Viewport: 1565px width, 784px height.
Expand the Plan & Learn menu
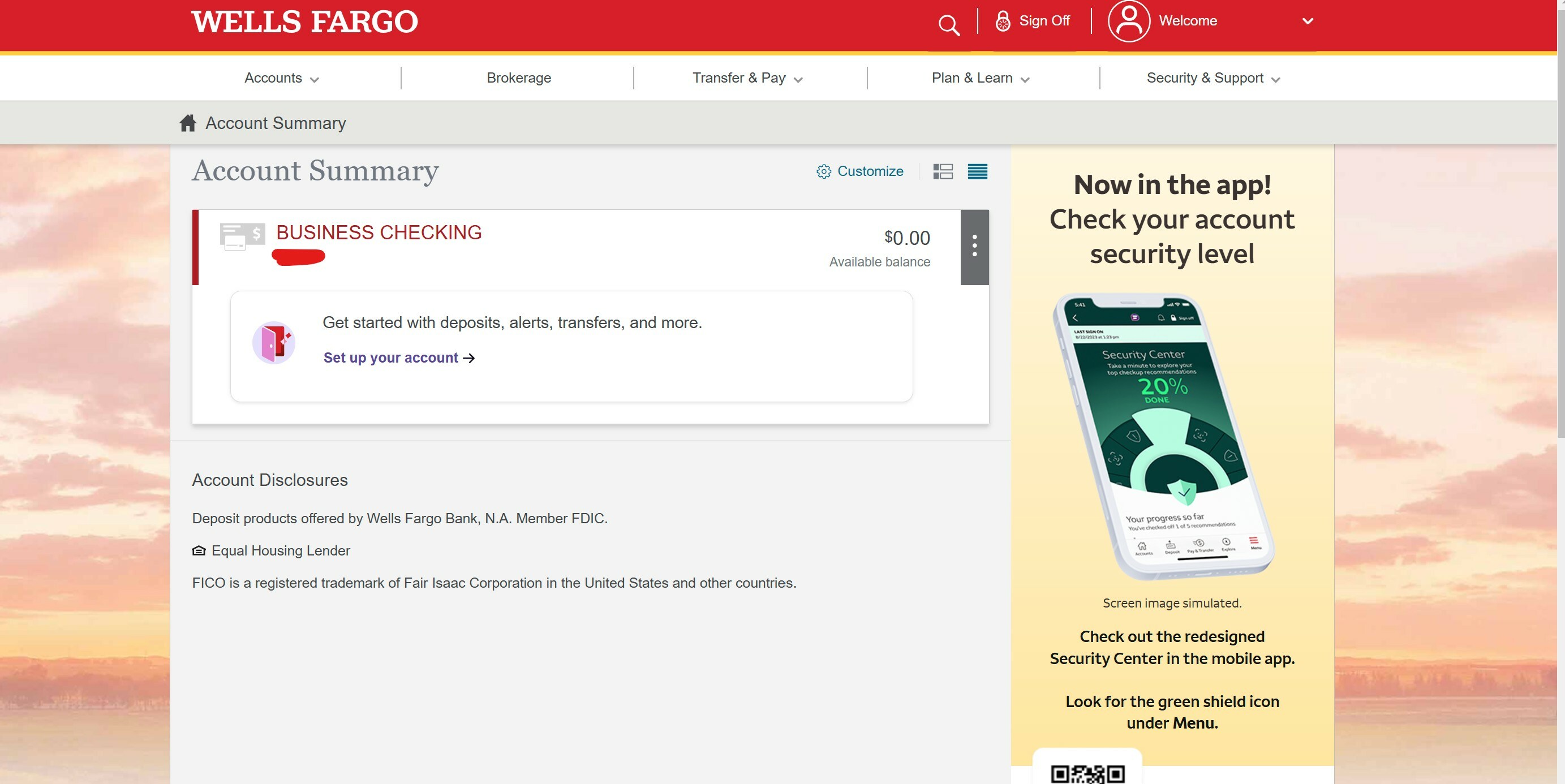pos(980,77)
